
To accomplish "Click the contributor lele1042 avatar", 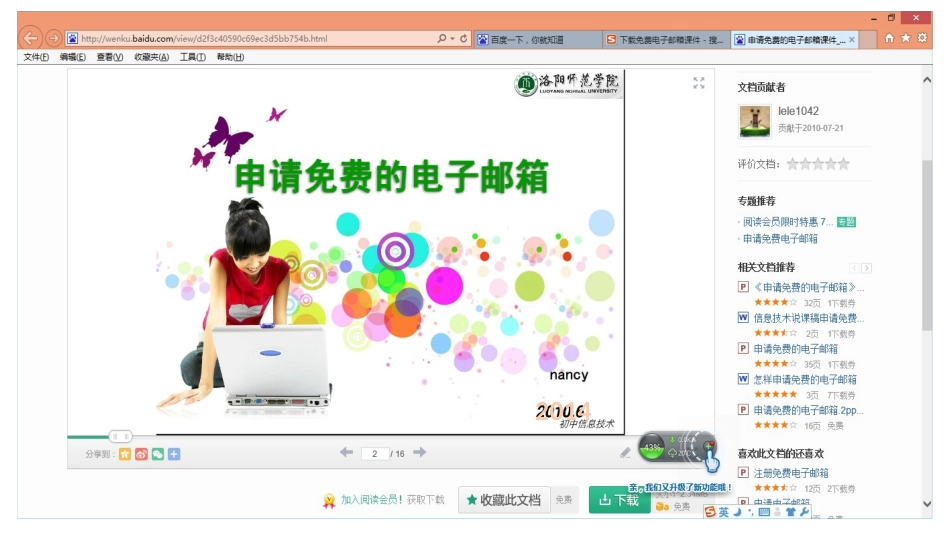I will click(755, 121).
